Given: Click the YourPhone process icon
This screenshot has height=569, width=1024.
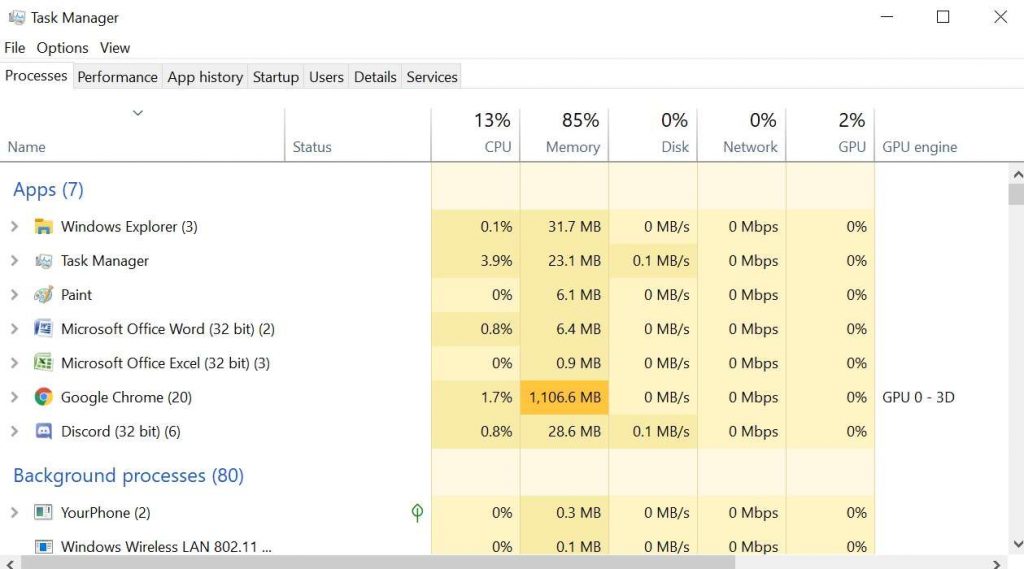Looking at the screenshot, I should (x=43, y=512).
